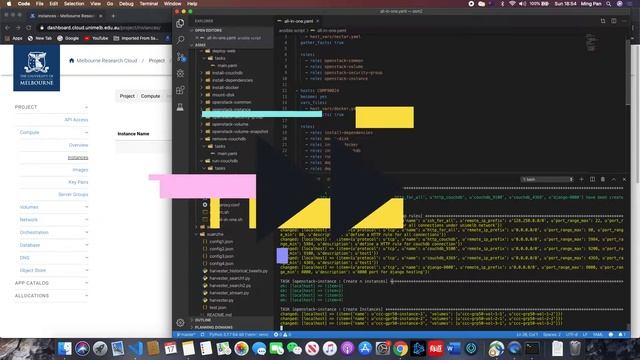The height and width of the screenshot is (360, 640).
Task: Open the terminal shell selector dropdown
Action: 547,179
